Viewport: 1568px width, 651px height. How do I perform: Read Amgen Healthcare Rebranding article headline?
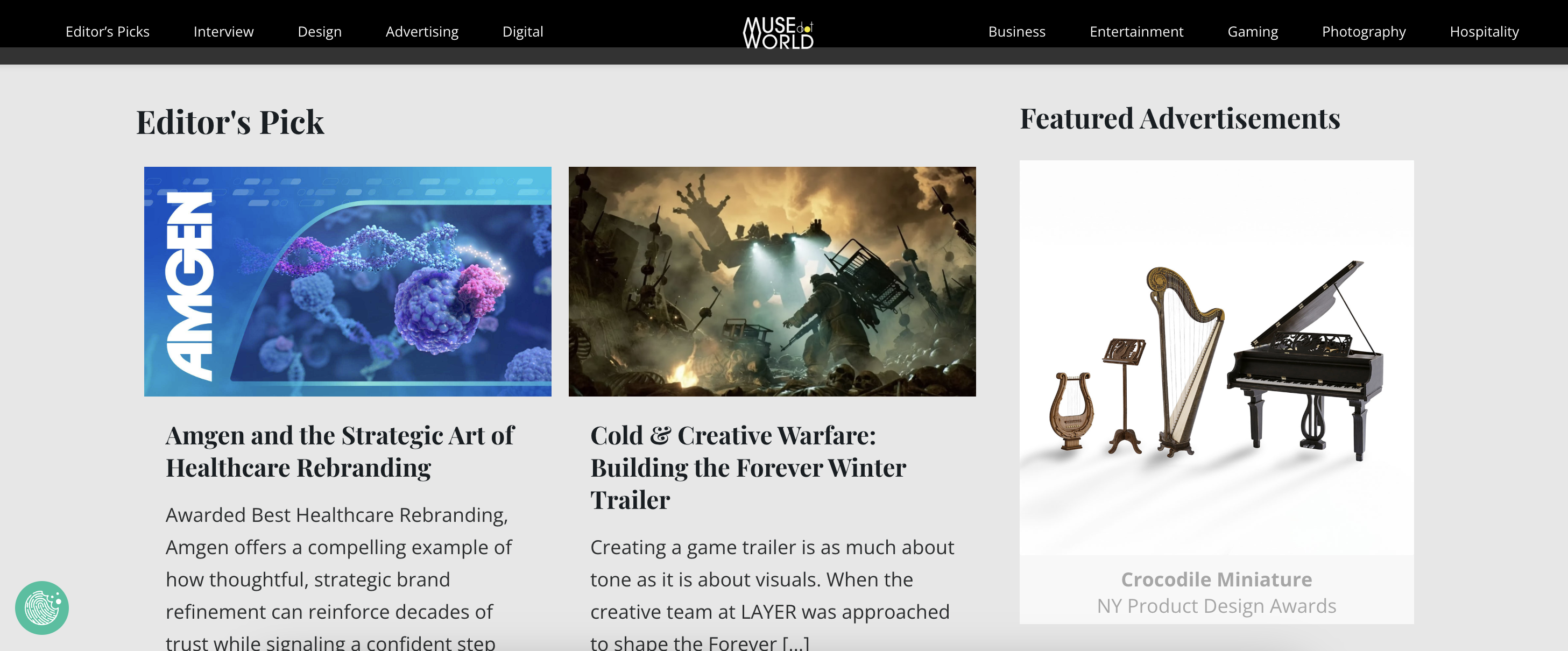(x=340, y=451)
